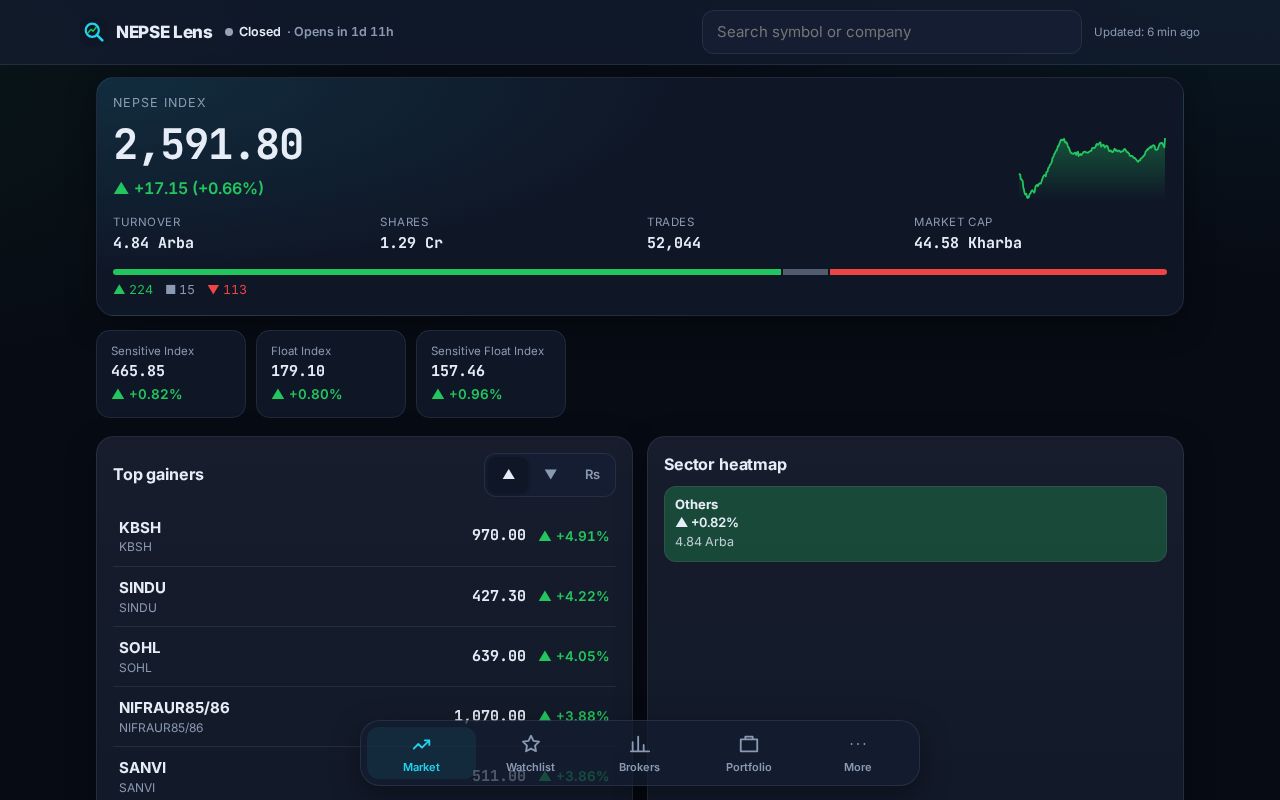1280x800 pixels.
Task: Switch to the Brokers tab
Action: click(x=639, y=753)
